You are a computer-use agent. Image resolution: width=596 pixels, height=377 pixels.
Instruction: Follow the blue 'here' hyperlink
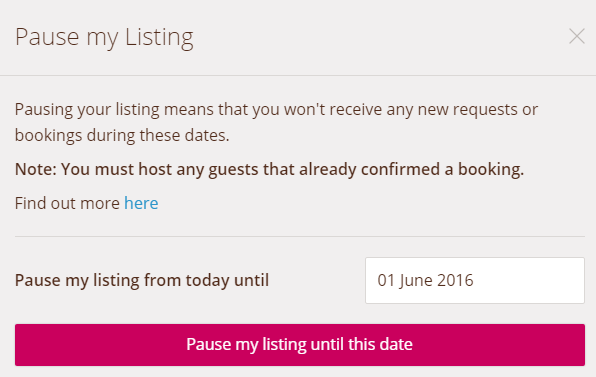point(141,203)
